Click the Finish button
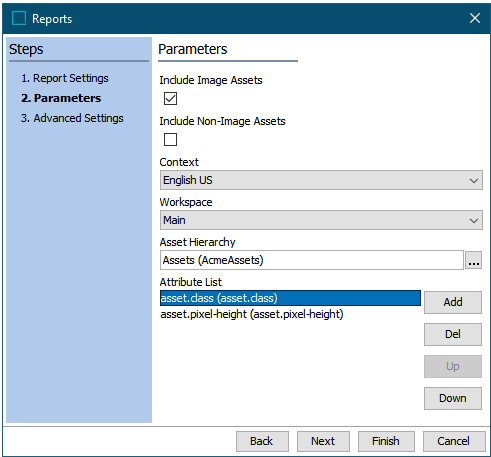This screenshot has height=457, width=491. click(x=386, y=441)
